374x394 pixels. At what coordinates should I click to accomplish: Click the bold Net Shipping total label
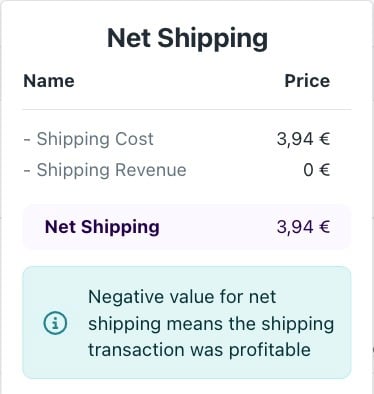coord(102,227)
